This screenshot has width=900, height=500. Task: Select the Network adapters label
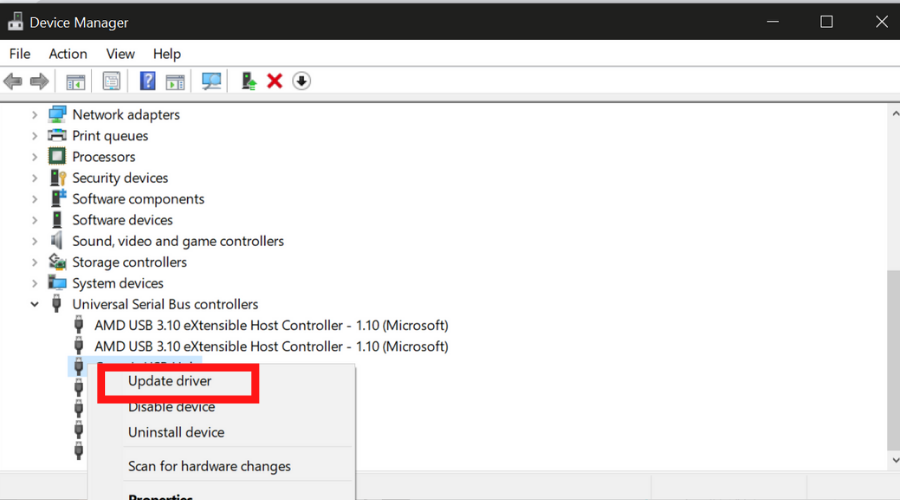pos(126,114)
